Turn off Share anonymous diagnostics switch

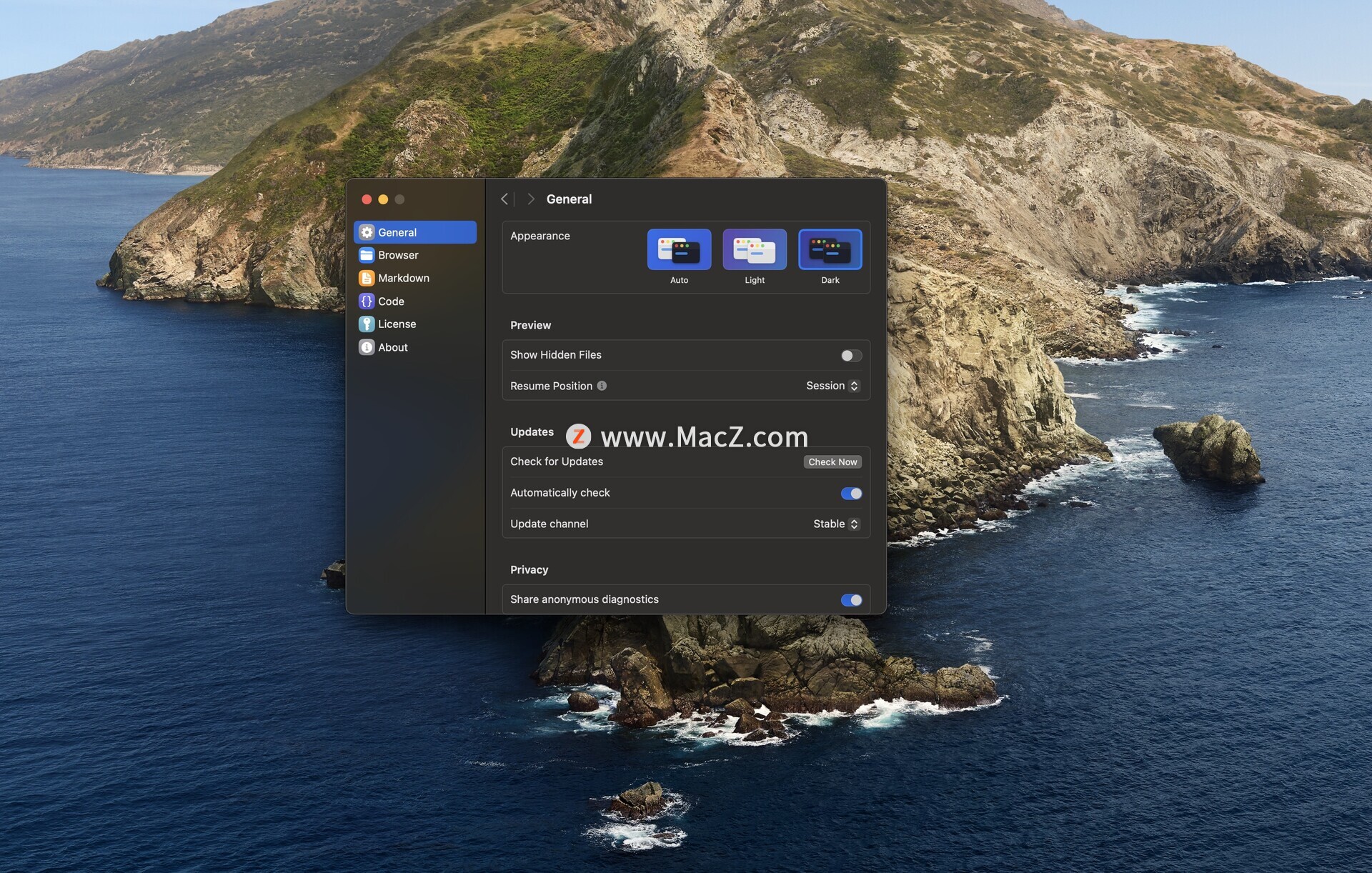(x=851, y=600)
